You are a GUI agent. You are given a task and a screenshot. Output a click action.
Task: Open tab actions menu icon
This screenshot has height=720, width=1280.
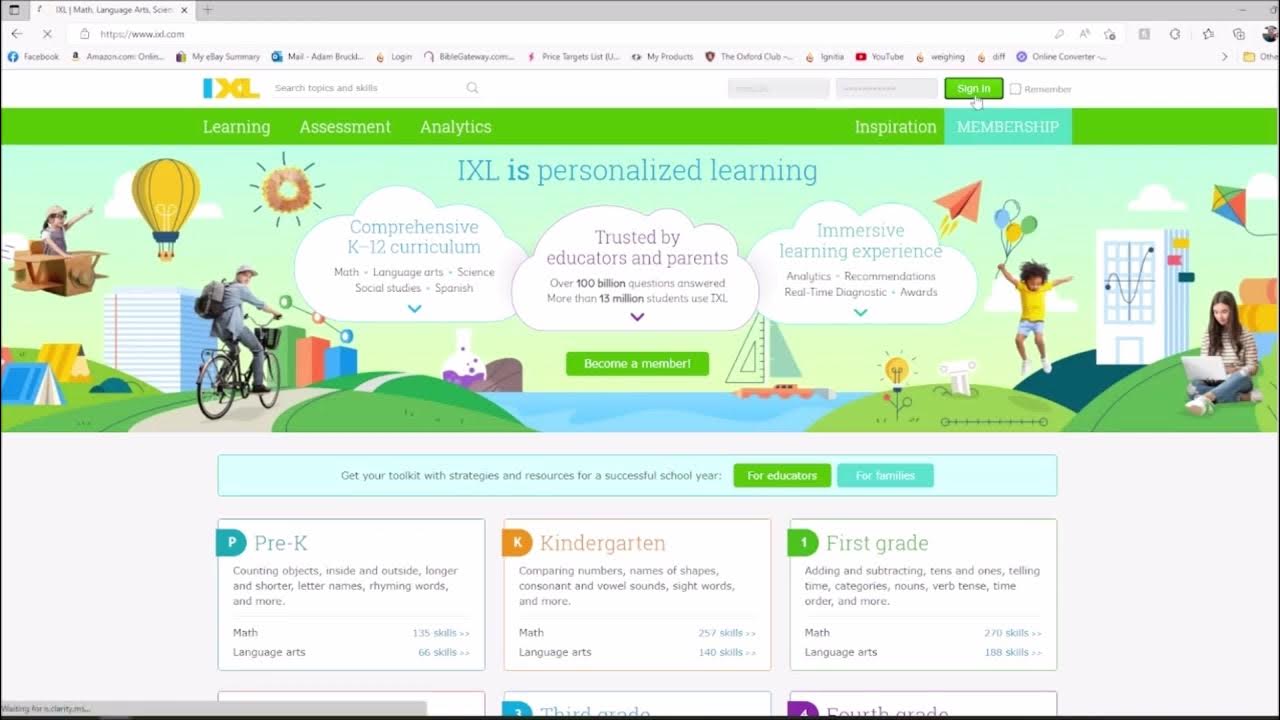pyautogui.click(x=14, y=10)
